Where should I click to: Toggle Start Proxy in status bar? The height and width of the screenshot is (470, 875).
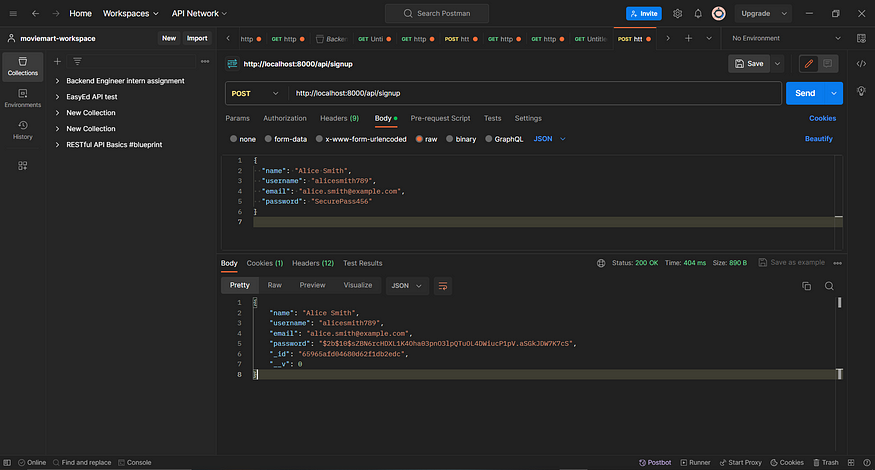pyautogui.click(x=741, y=462)
